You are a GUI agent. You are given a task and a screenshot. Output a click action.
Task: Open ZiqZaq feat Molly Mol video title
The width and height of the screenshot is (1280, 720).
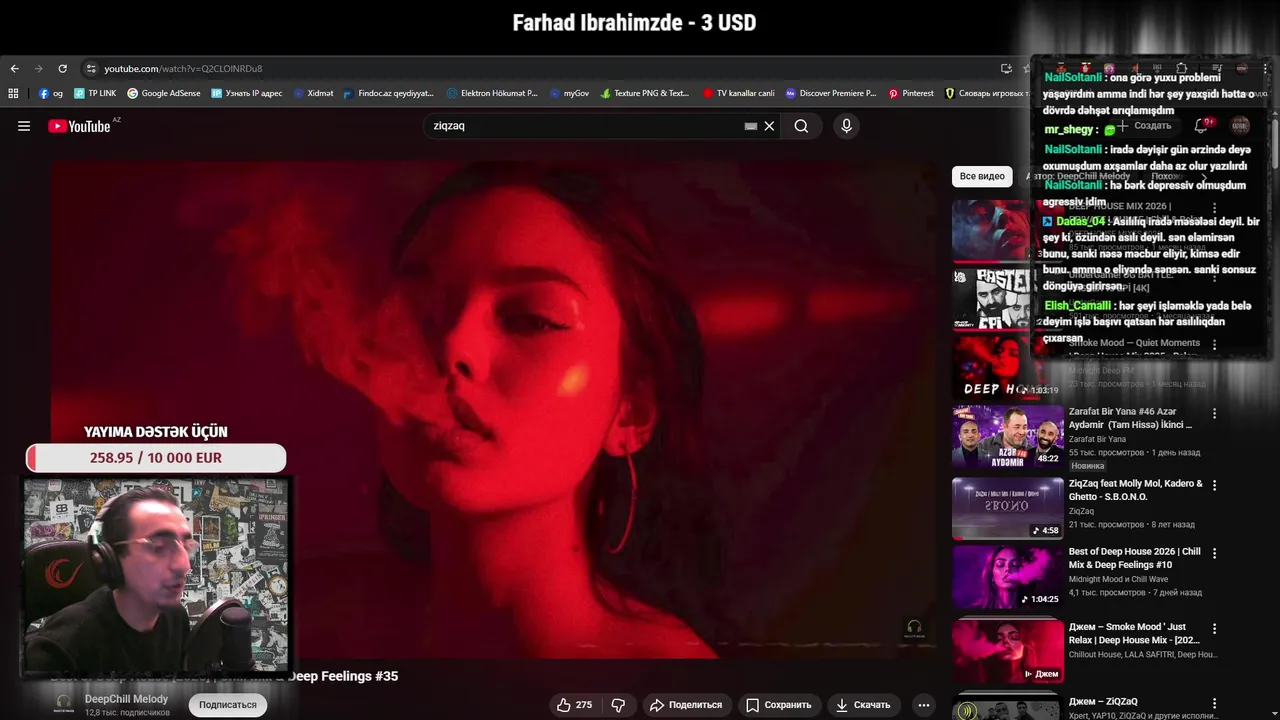(x=1135, y=490)
